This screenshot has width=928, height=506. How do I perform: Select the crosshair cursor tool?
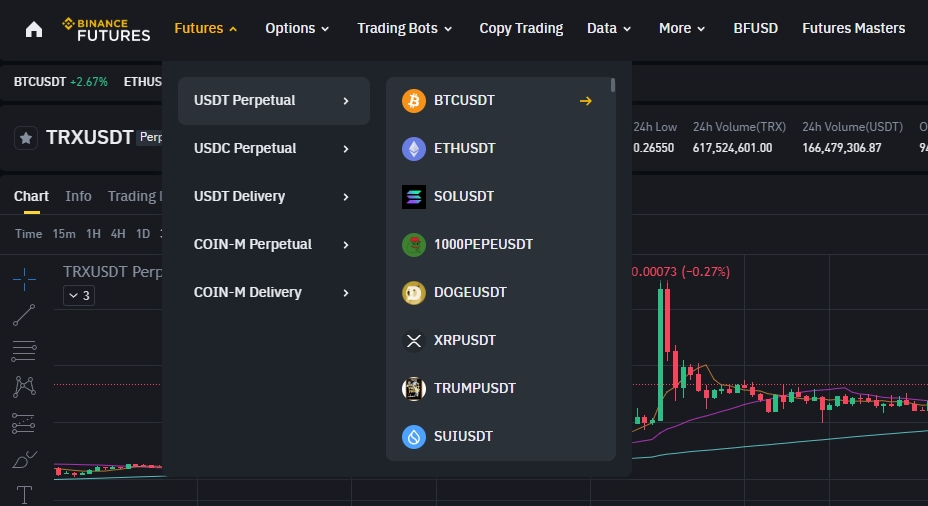click(24, 279)
